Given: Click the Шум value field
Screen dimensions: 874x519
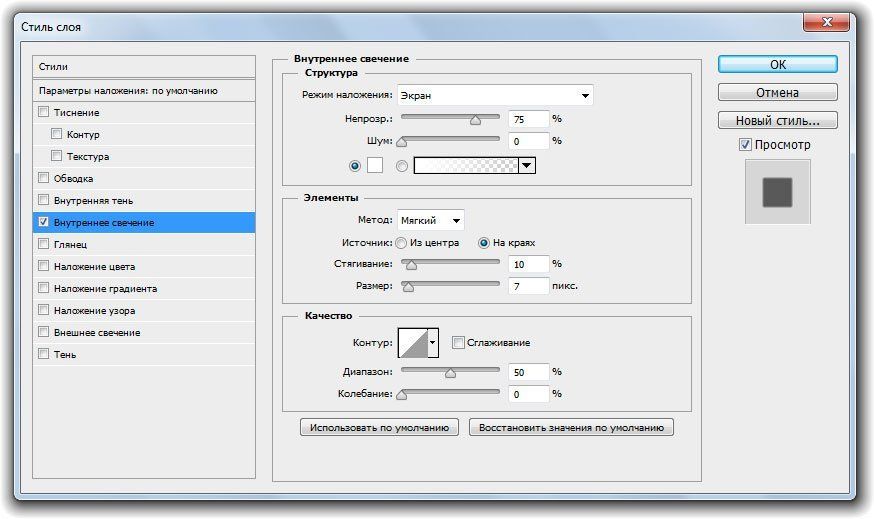Looking at the screenshot, I should tap(529, 141).
